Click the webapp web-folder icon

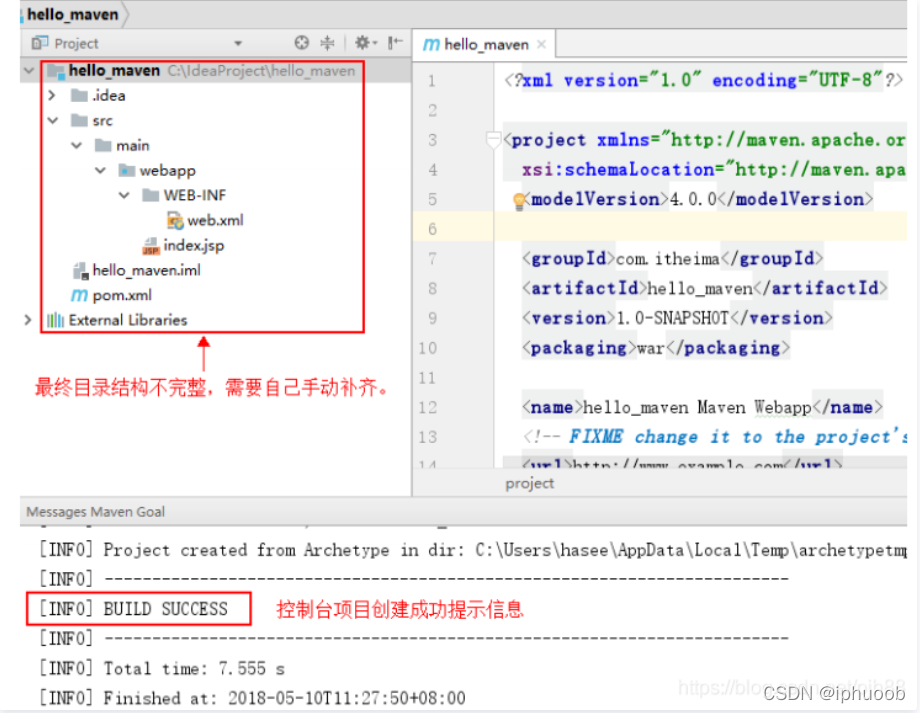(x=127, y=171)
